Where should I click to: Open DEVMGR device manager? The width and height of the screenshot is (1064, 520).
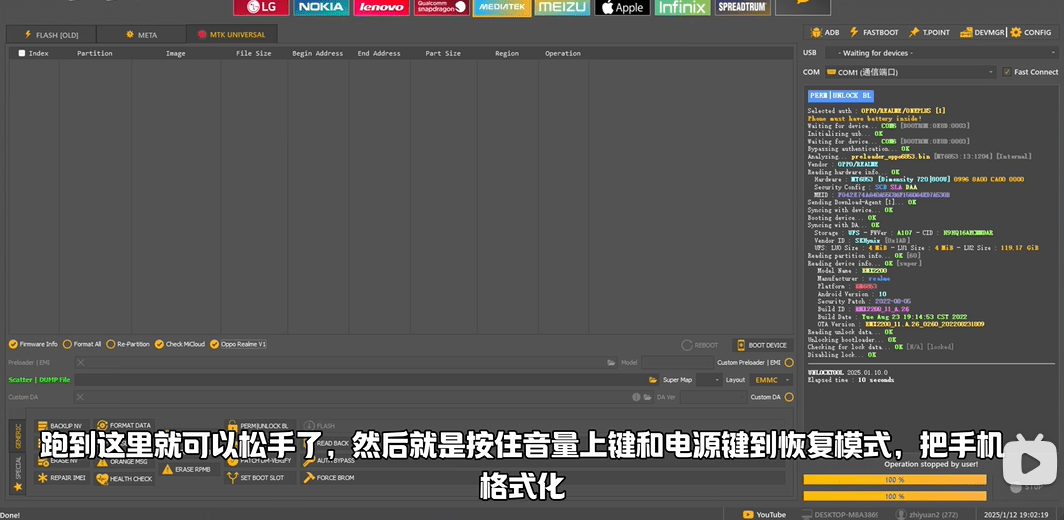(983, 32)
